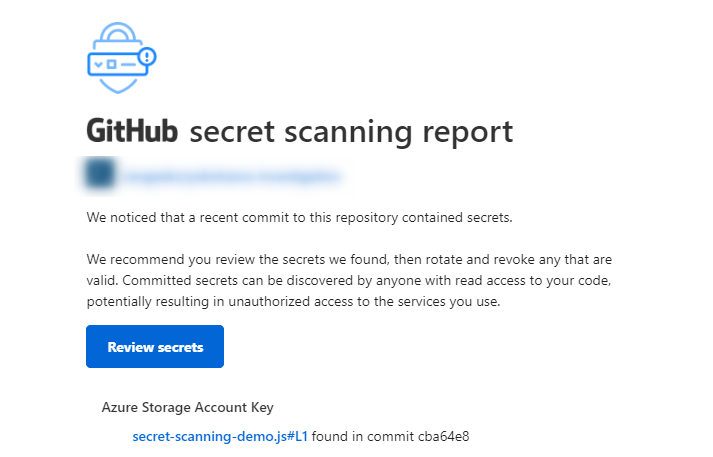Click the small checkmark inside the lock icon
Screen dimensions: 713x457
click(x=98, y=65)
